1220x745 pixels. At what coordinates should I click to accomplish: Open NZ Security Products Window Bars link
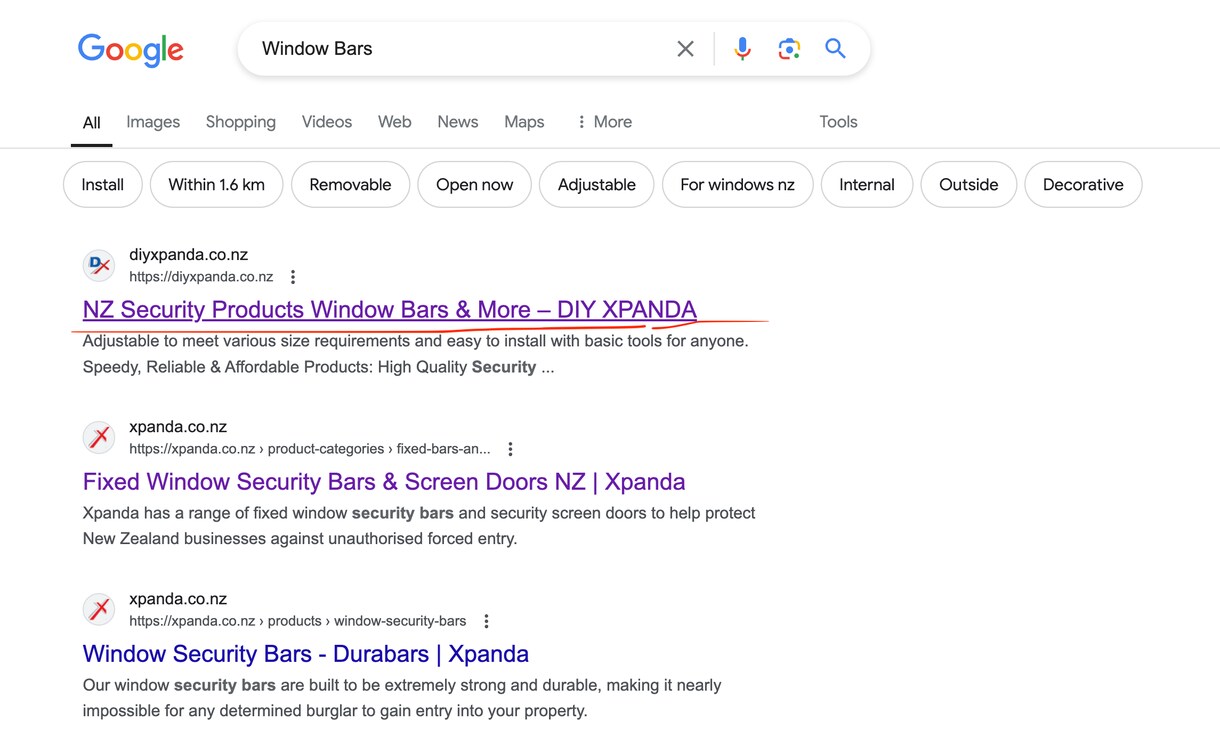click(390, 310)
